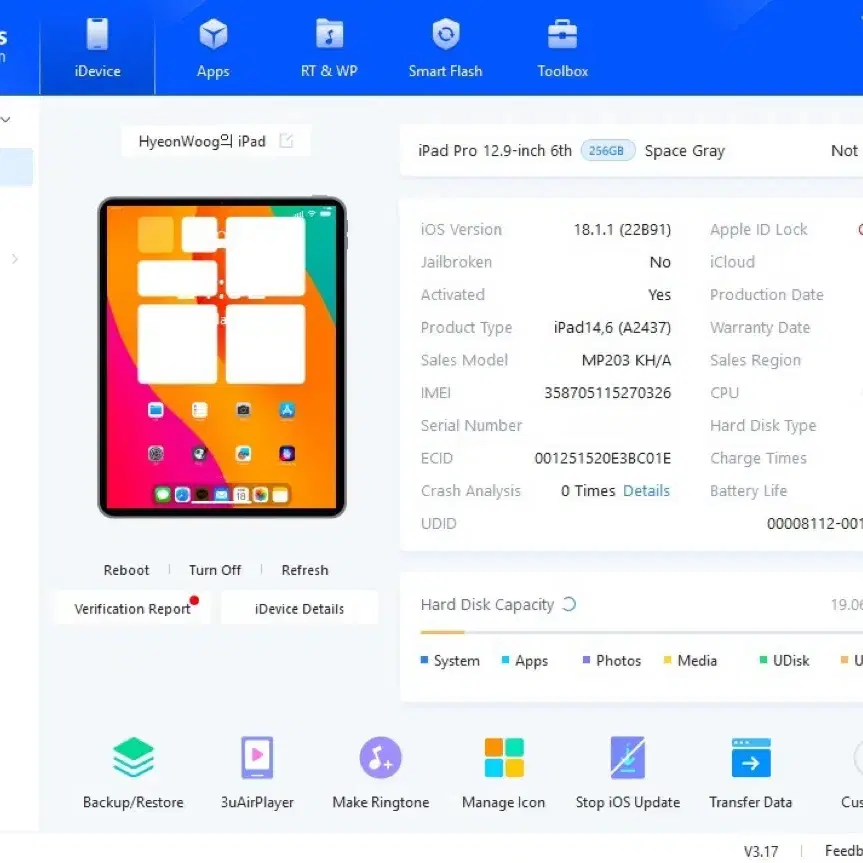863x863 pixels.
Task: Click the Toolbox briefcase icon
Action: [562, 34]
